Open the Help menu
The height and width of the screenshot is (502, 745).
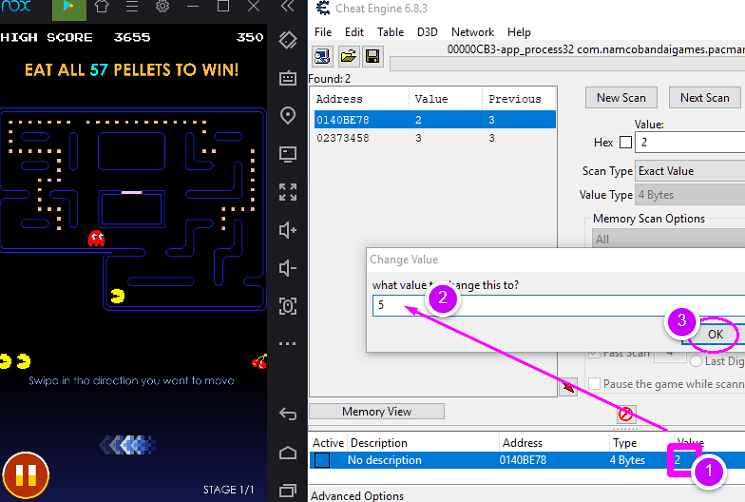pos(519,32)
